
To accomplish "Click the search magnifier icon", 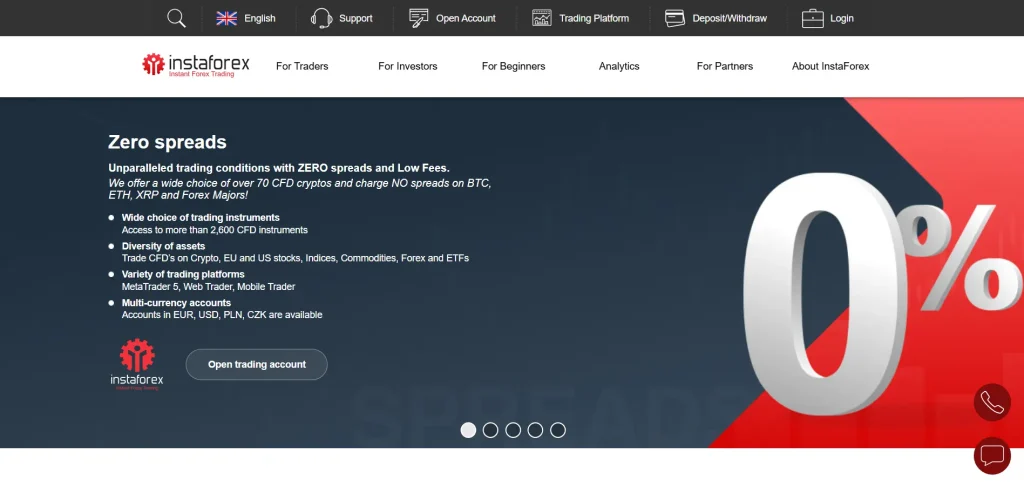I will click(x=176, y=18).
